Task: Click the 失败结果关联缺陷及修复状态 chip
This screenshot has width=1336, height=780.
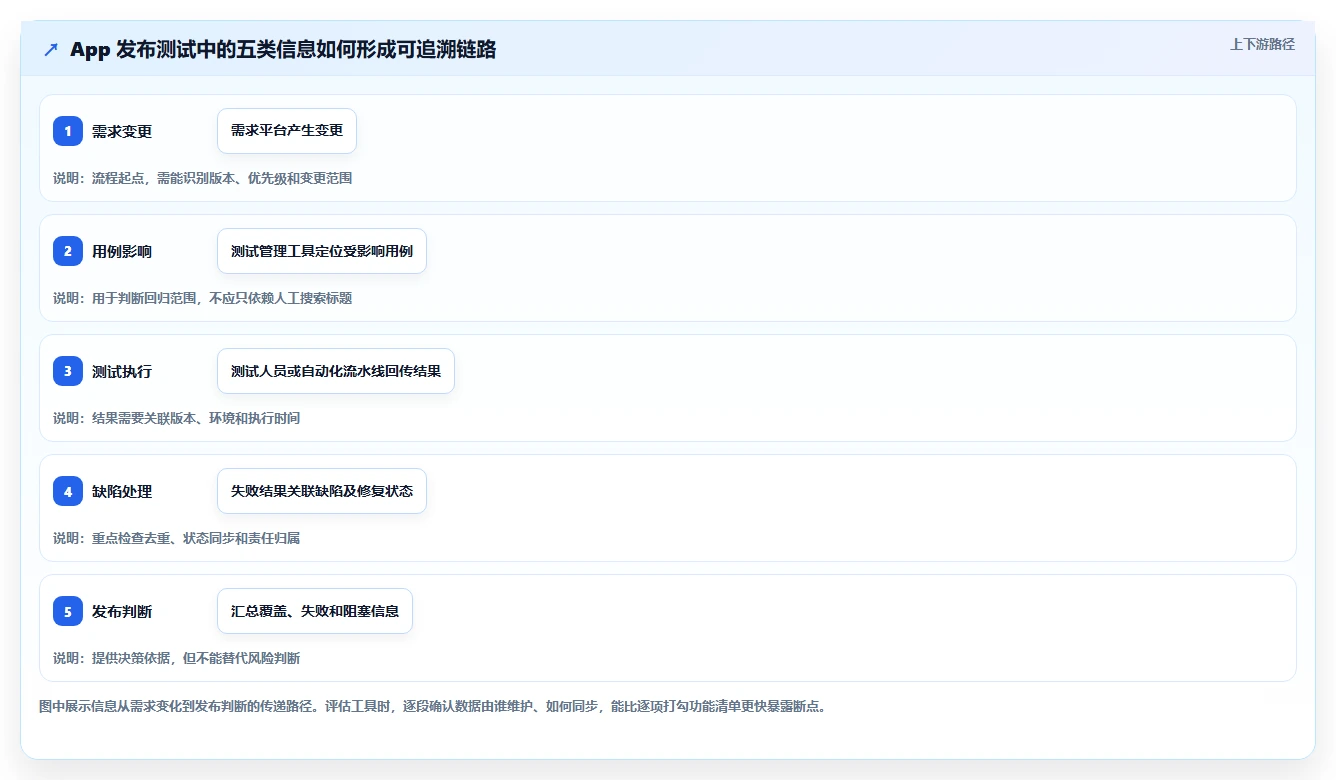Action: tap(322, 491)
